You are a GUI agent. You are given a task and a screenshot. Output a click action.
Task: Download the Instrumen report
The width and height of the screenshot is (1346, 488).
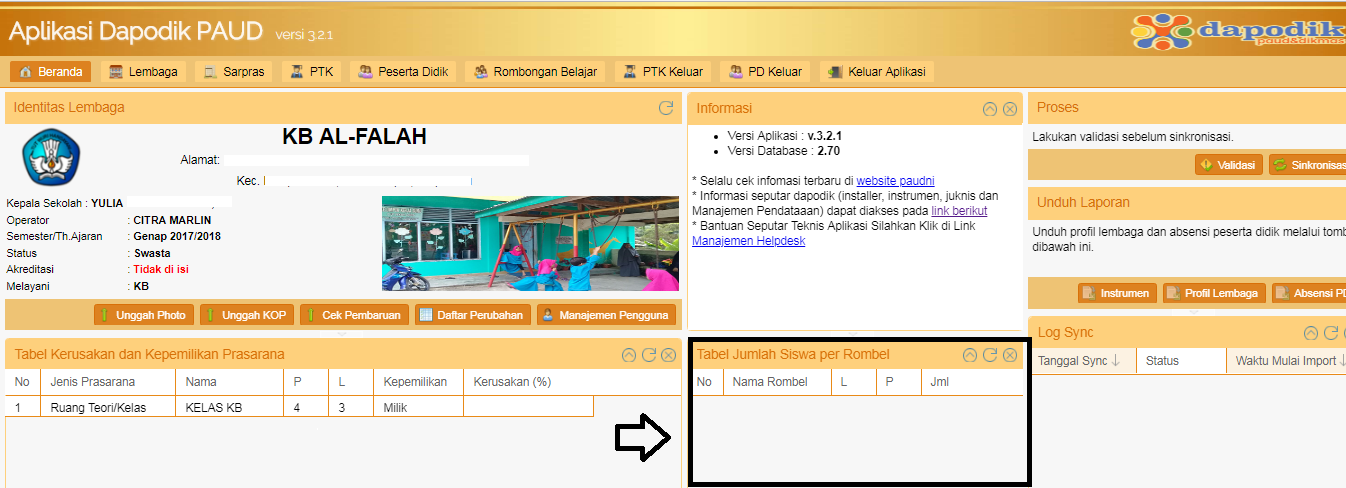point(1117,293)
